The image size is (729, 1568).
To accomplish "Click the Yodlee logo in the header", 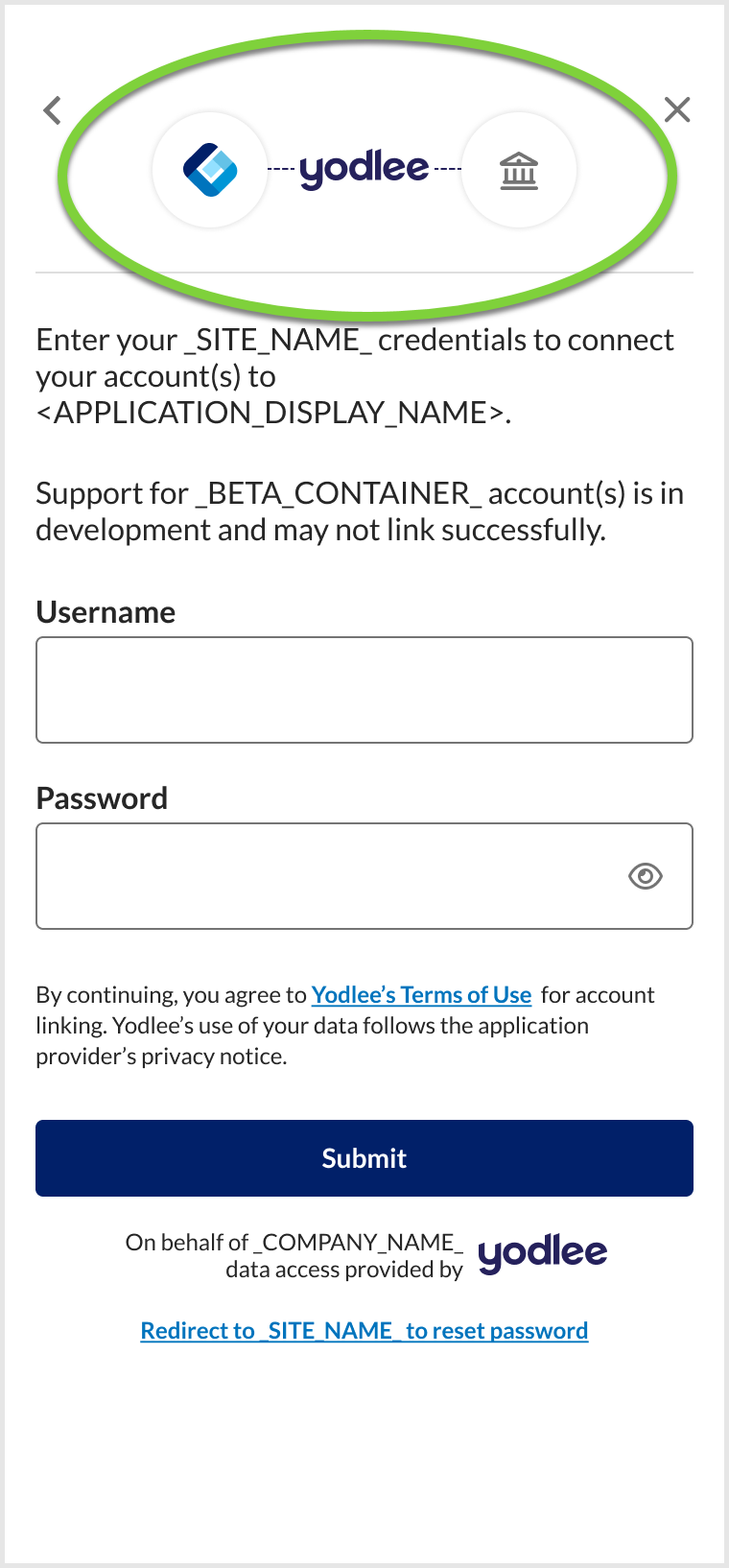I will pyautogui.click(x=364, y=169).
